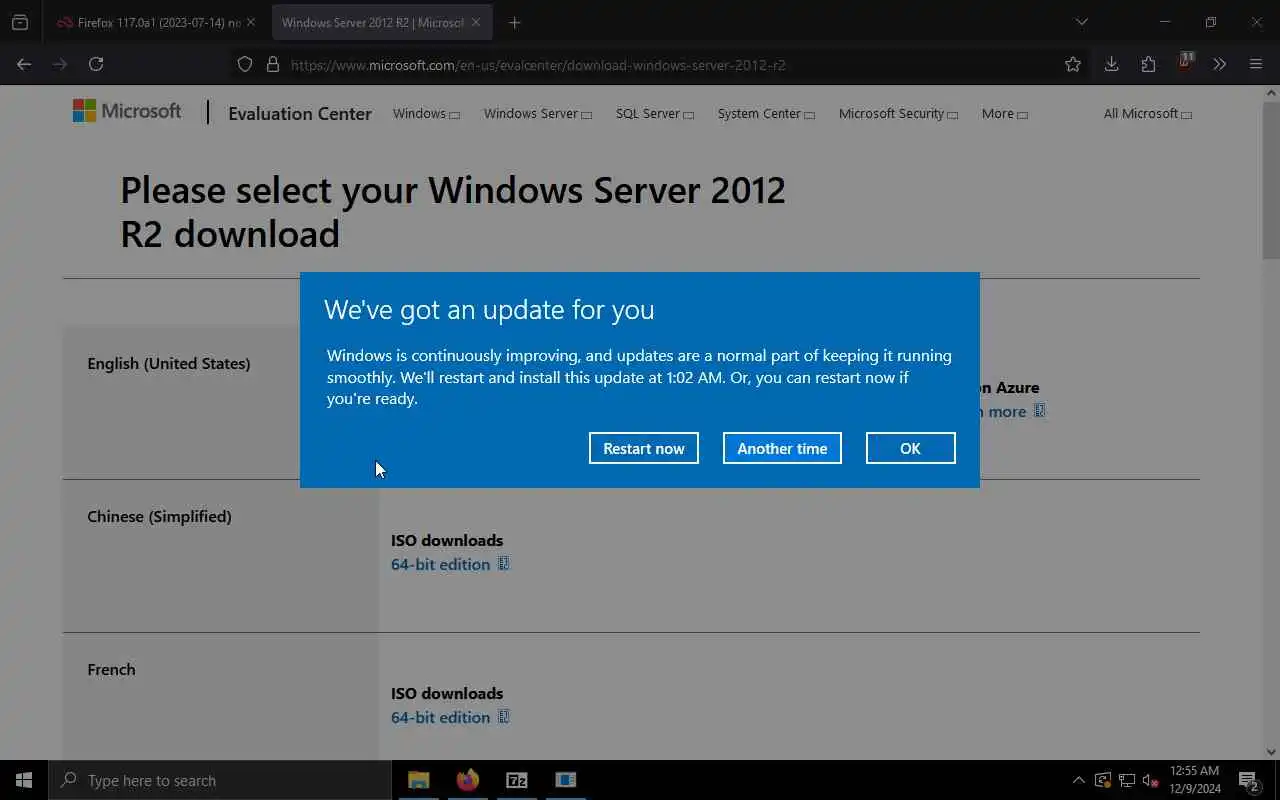Reload the current page
Screen dimensions: 1280x800
coord(96,64)
